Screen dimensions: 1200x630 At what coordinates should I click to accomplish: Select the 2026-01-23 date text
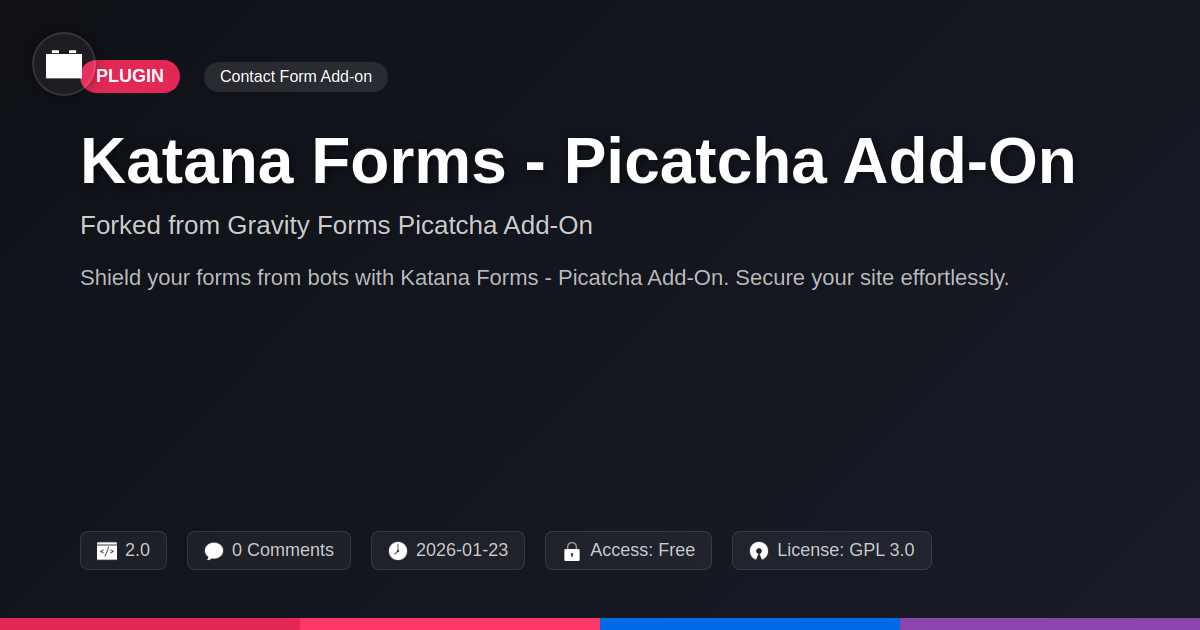click(x=462, y=550)
